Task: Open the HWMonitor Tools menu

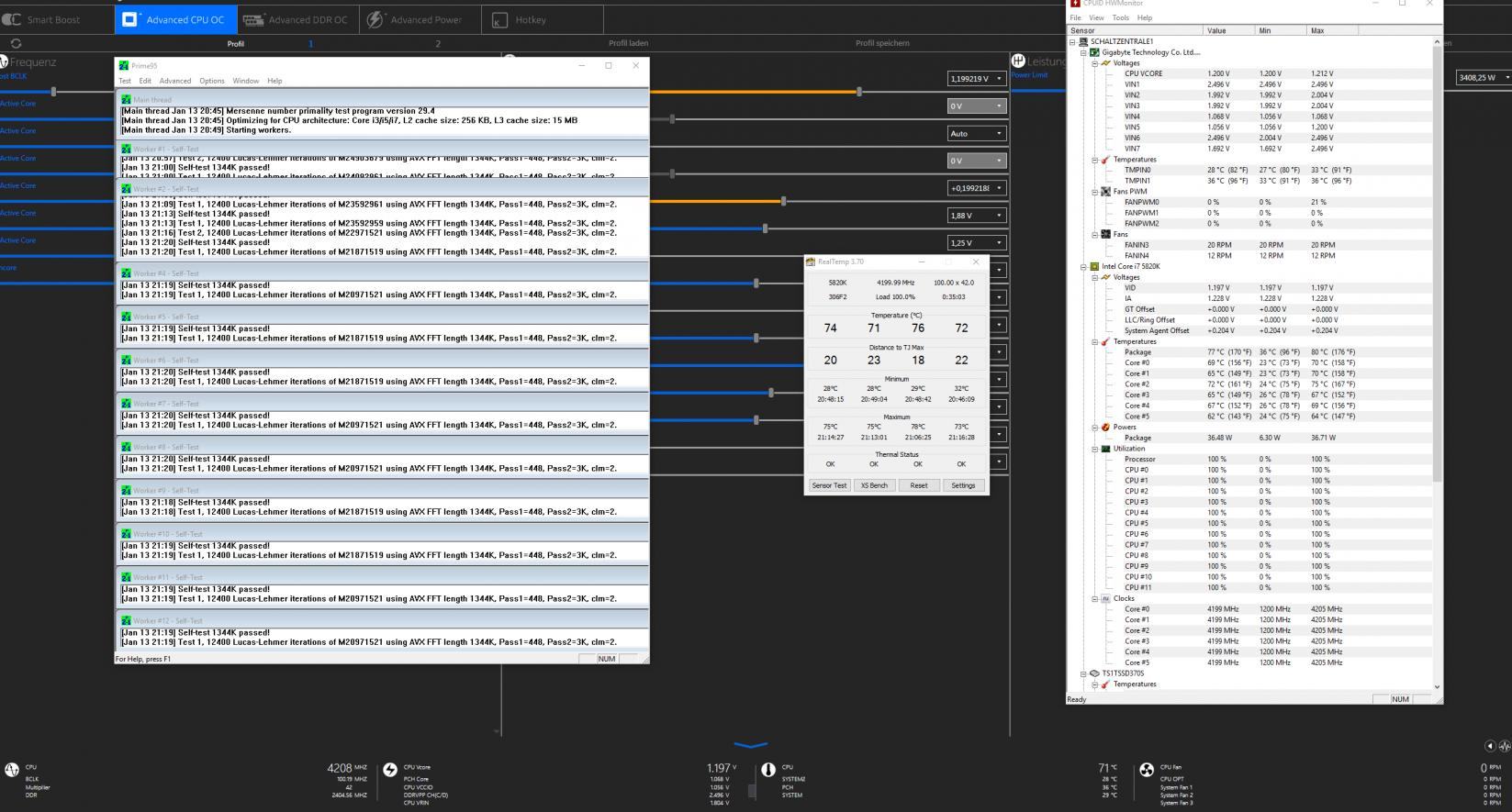Action: [x=1121, y=17]
